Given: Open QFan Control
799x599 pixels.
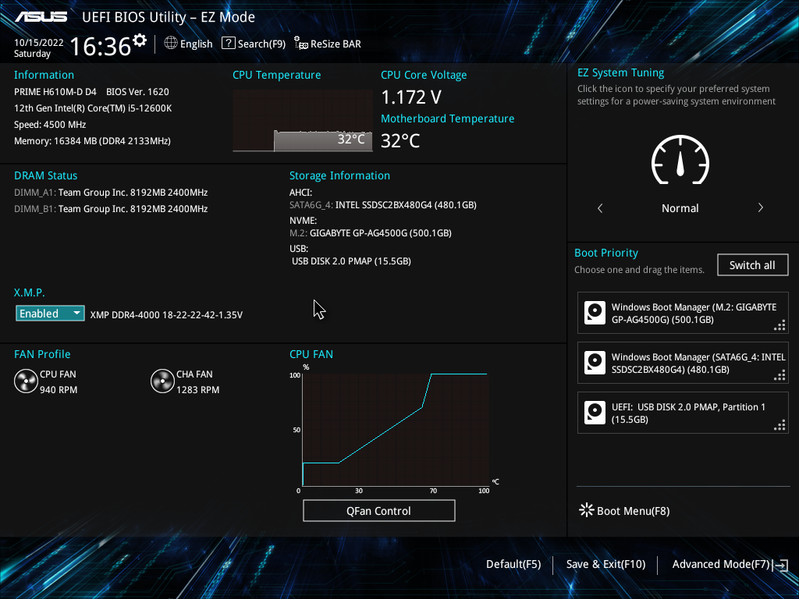Looking at the screenshot, I should pyautogui.click(x=379, y=511).
